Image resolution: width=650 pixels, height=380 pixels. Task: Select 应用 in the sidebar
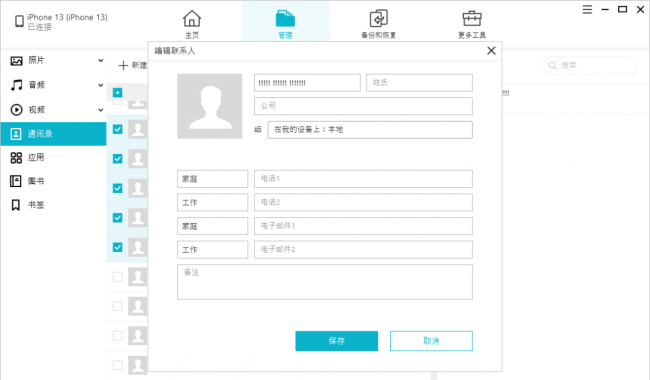click(x=53, y=157)
